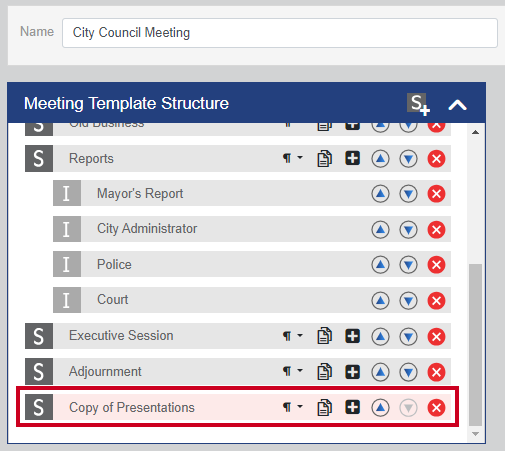
Task: Move City Administrator item down
Action: pos(408,229)
